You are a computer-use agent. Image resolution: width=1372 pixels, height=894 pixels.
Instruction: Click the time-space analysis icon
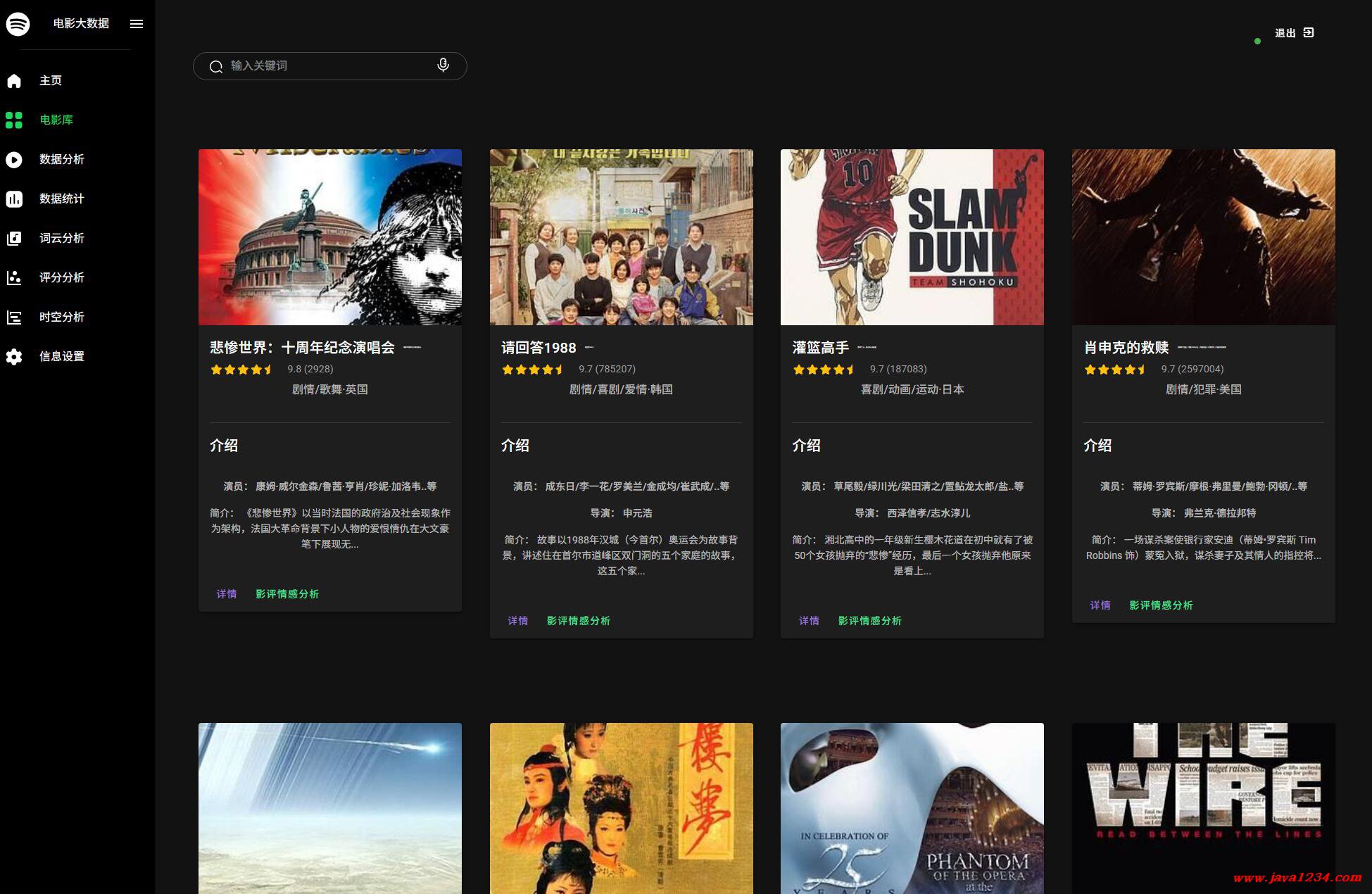coord(14,317)
